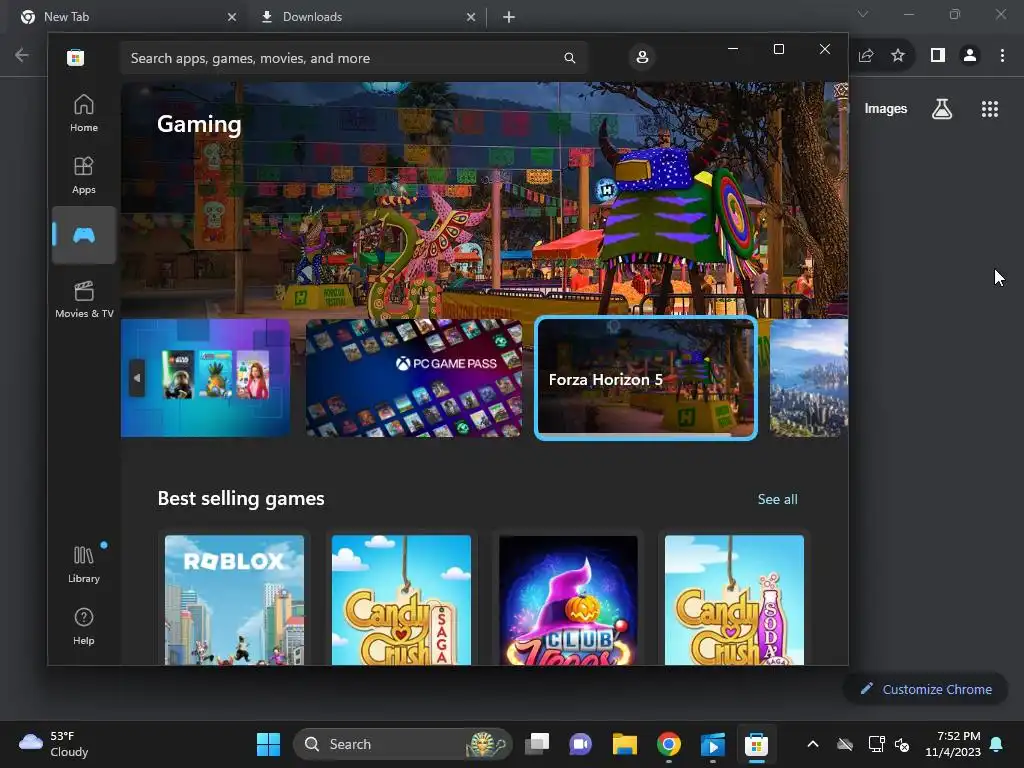Click the network display tray icon
Viewport: 1024px width, 768px height.
point(876,744)
